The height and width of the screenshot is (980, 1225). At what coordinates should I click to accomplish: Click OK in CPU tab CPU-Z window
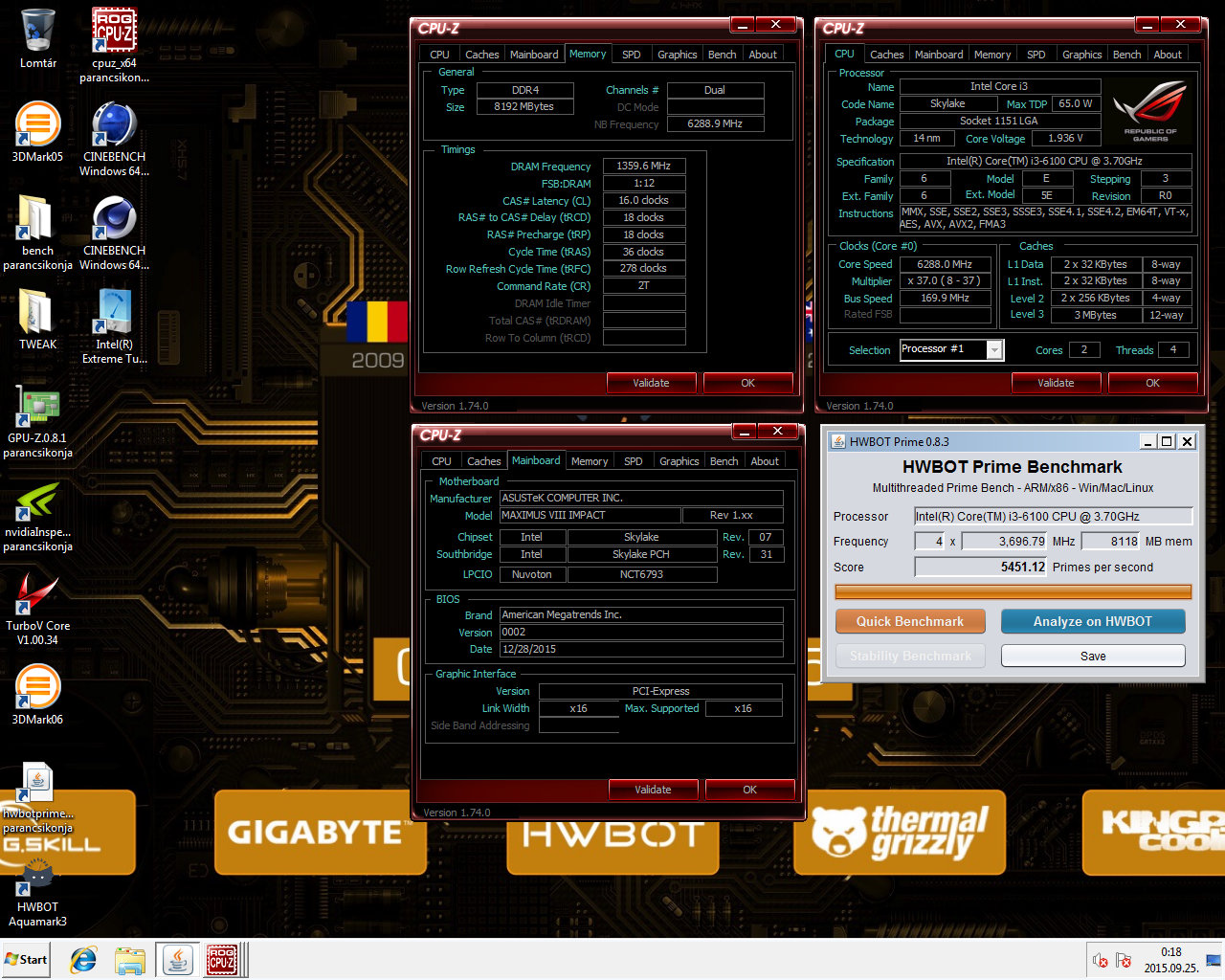1152,383
